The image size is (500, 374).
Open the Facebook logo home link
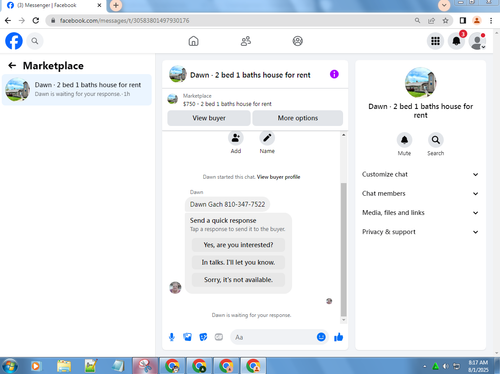point(14,41)
